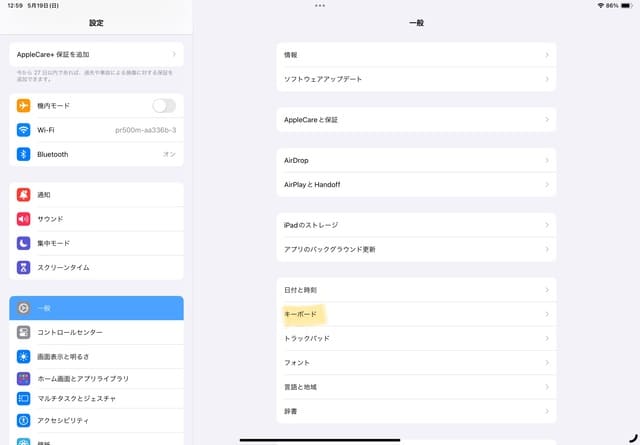Open 通知 settings in sidebar
Screen dimensions: 640x445
(x=96, y=195)
